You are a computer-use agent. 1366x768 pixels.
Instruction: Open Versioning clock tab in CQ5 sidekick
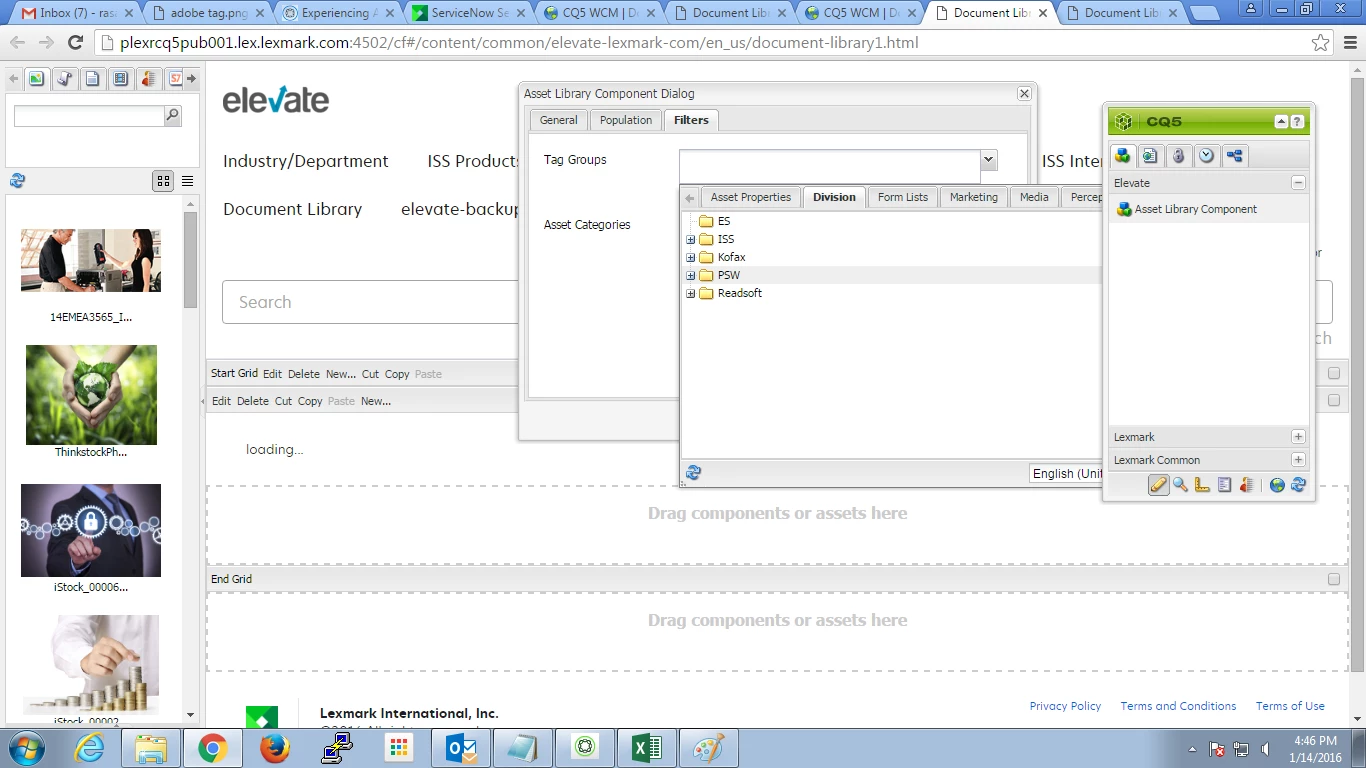coord(1207,155)
